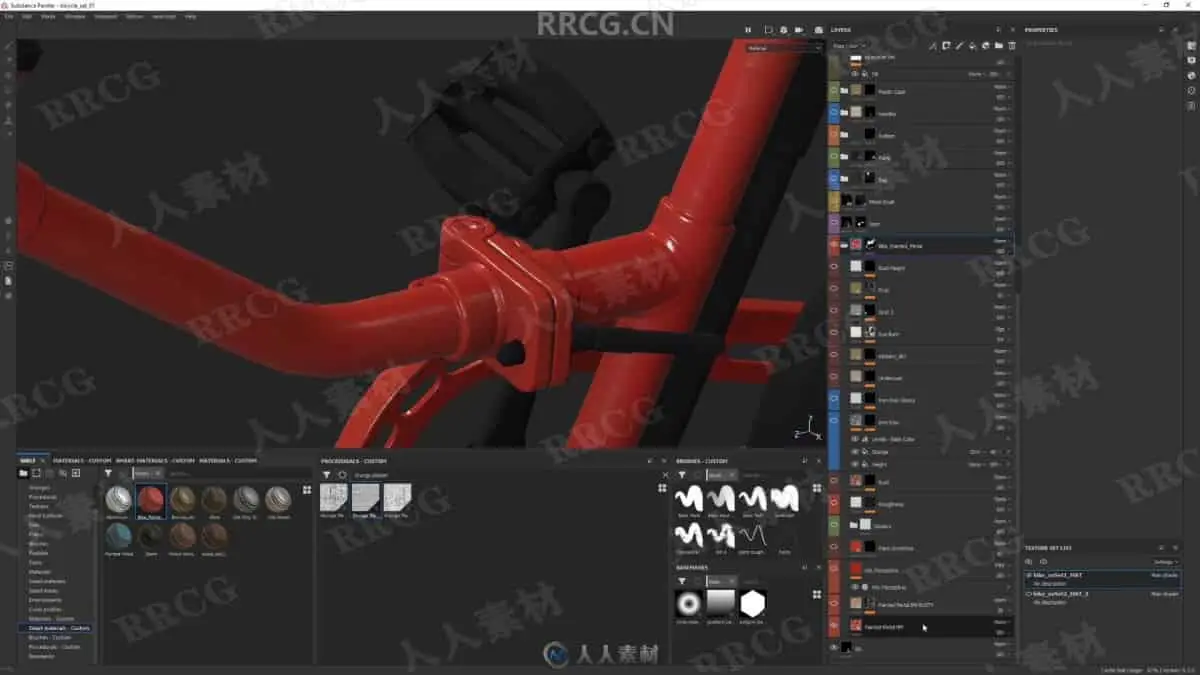Select first bike_udim texture set
This screenshot has width=1200, height=675.
(1103, 578)
